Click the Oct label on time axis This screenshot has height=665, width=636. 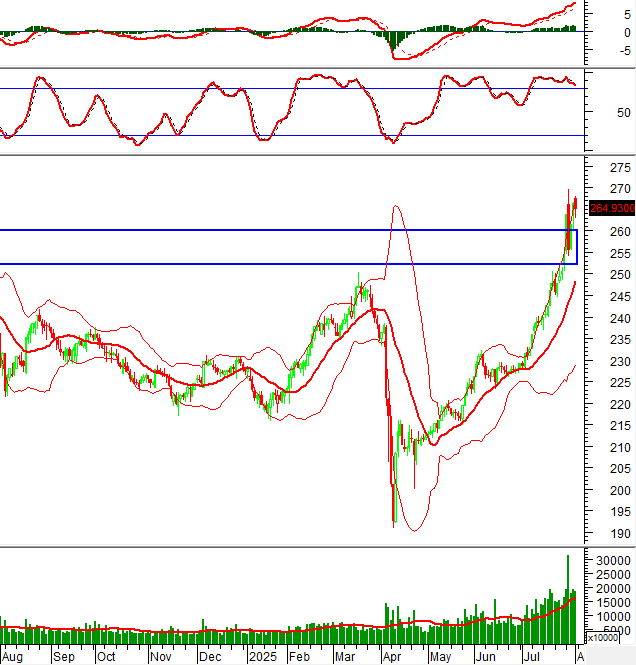coord(106,657)
